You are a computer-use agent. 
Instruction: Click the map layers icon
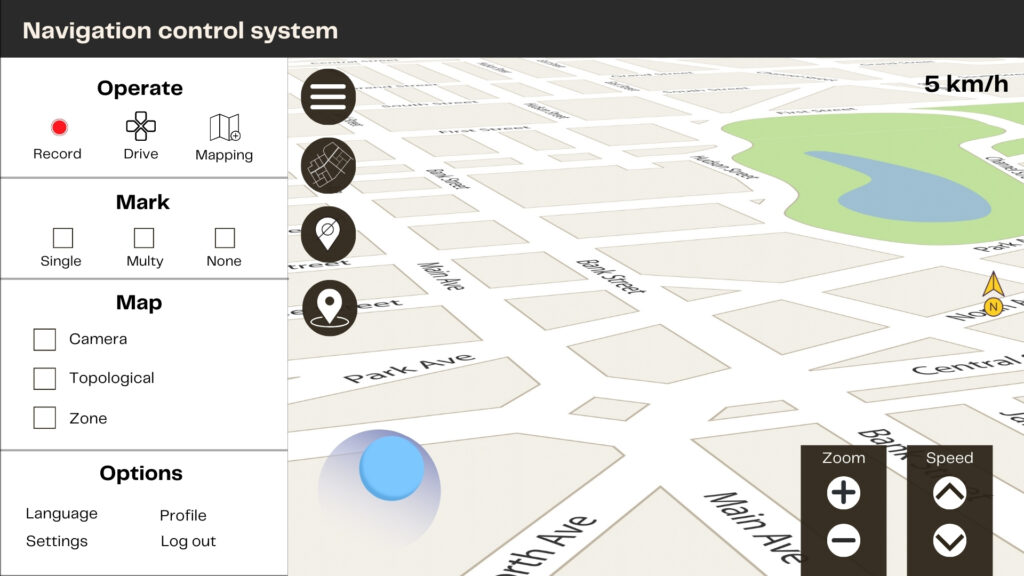pyautogui.click(x=328, y=166)
